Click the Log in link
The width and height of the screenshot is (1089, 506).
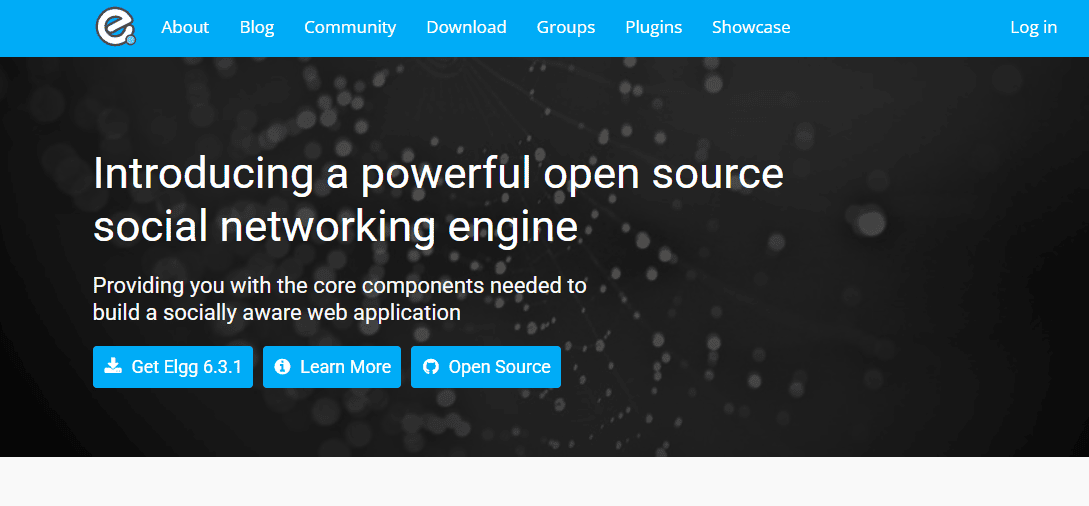pyautogui.click(x=1033, y=27)
